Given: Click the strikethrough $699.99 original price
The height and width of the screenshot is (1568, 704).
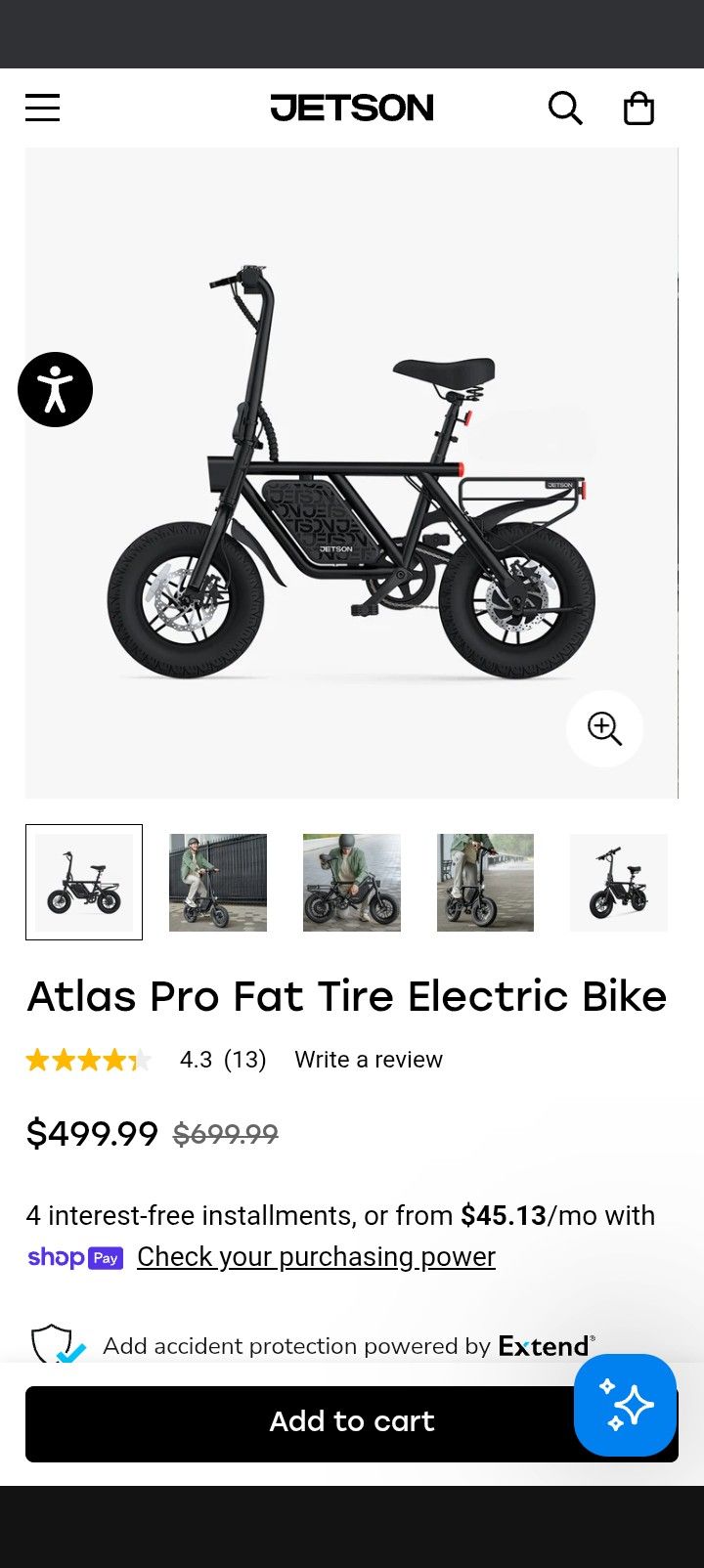Looking at the screenshot, I should pos(223,1134).
